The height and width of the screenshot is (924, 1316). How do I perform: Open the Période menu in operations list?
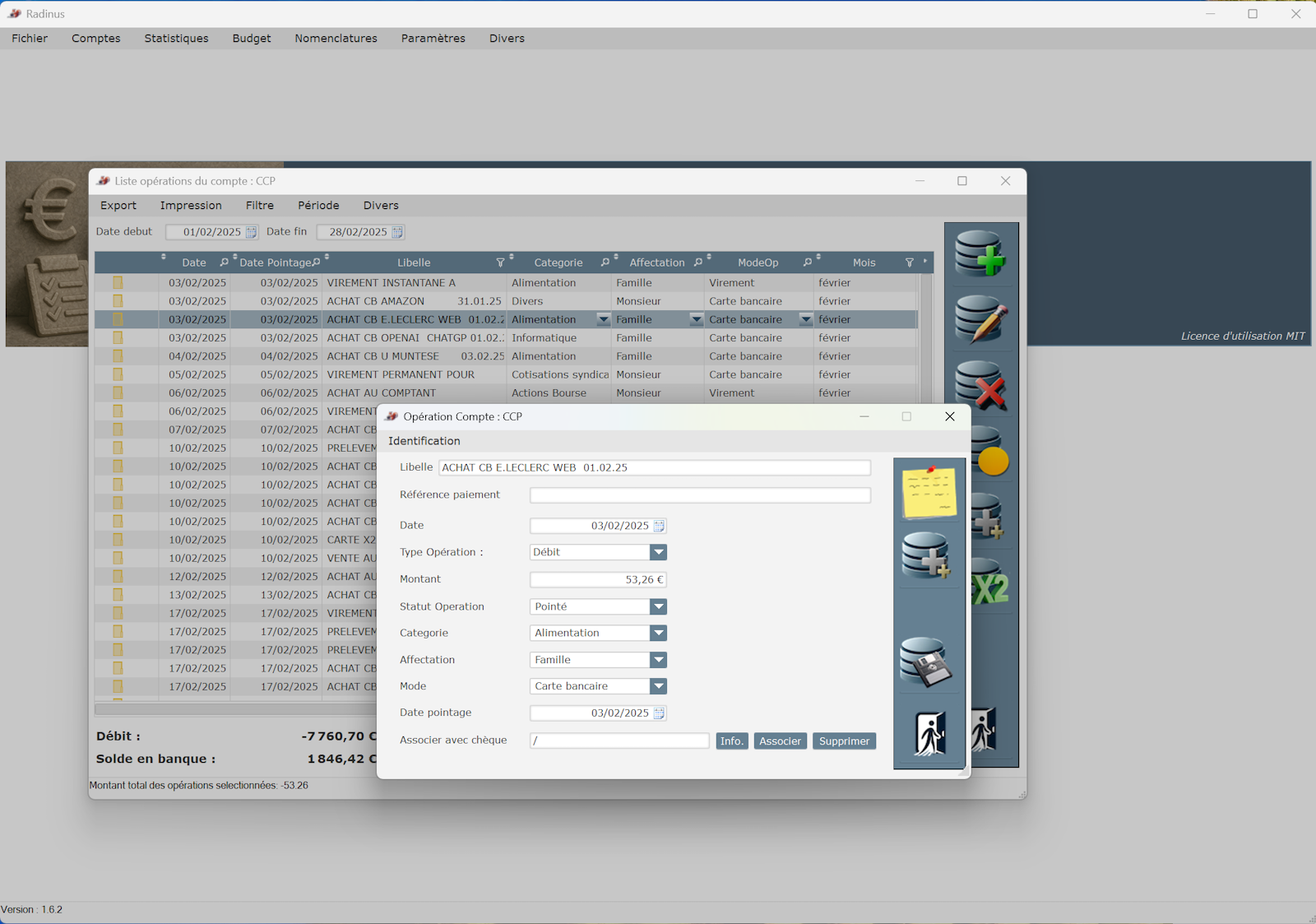[x=318, y=206]
